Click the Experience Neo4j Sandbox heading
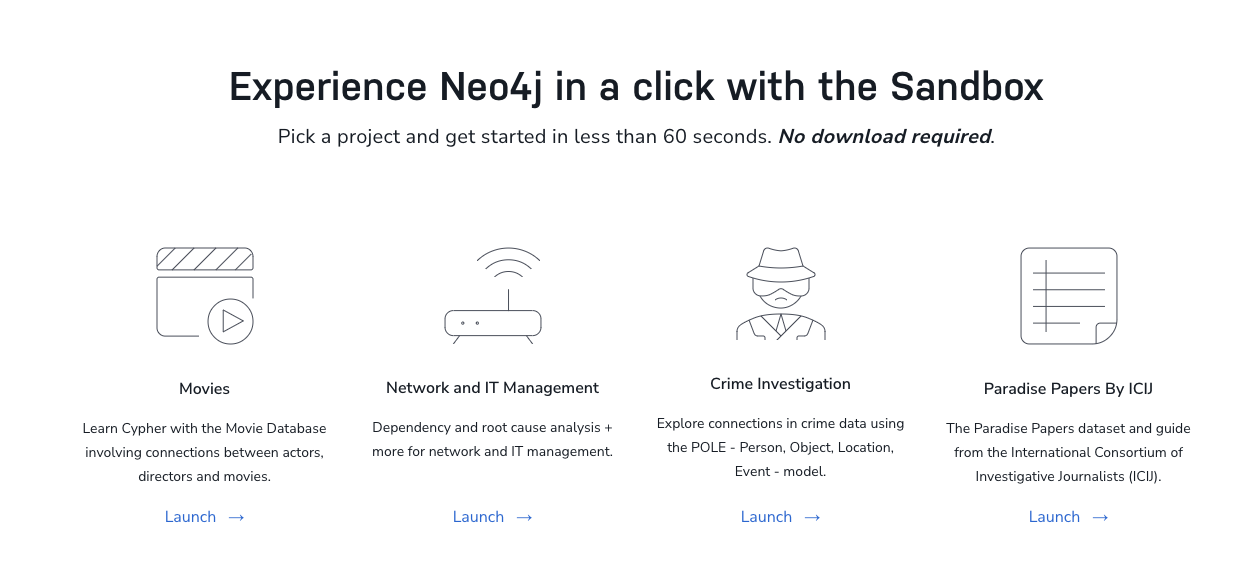The image size is (1235, 568). coord(636,87)
